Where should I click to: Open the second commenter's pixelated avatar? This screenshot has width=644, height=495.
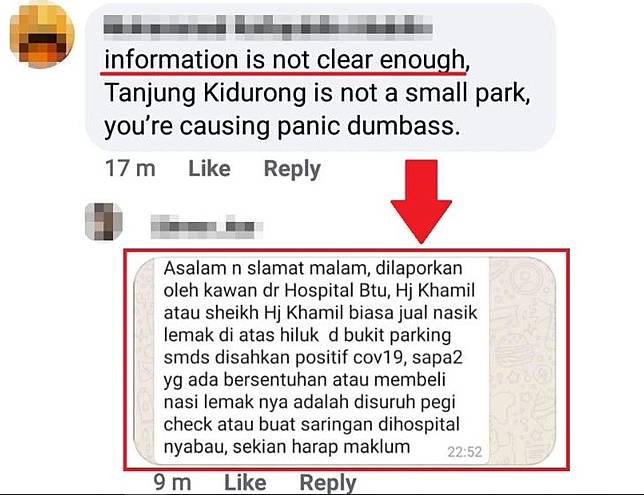point(104,221)
